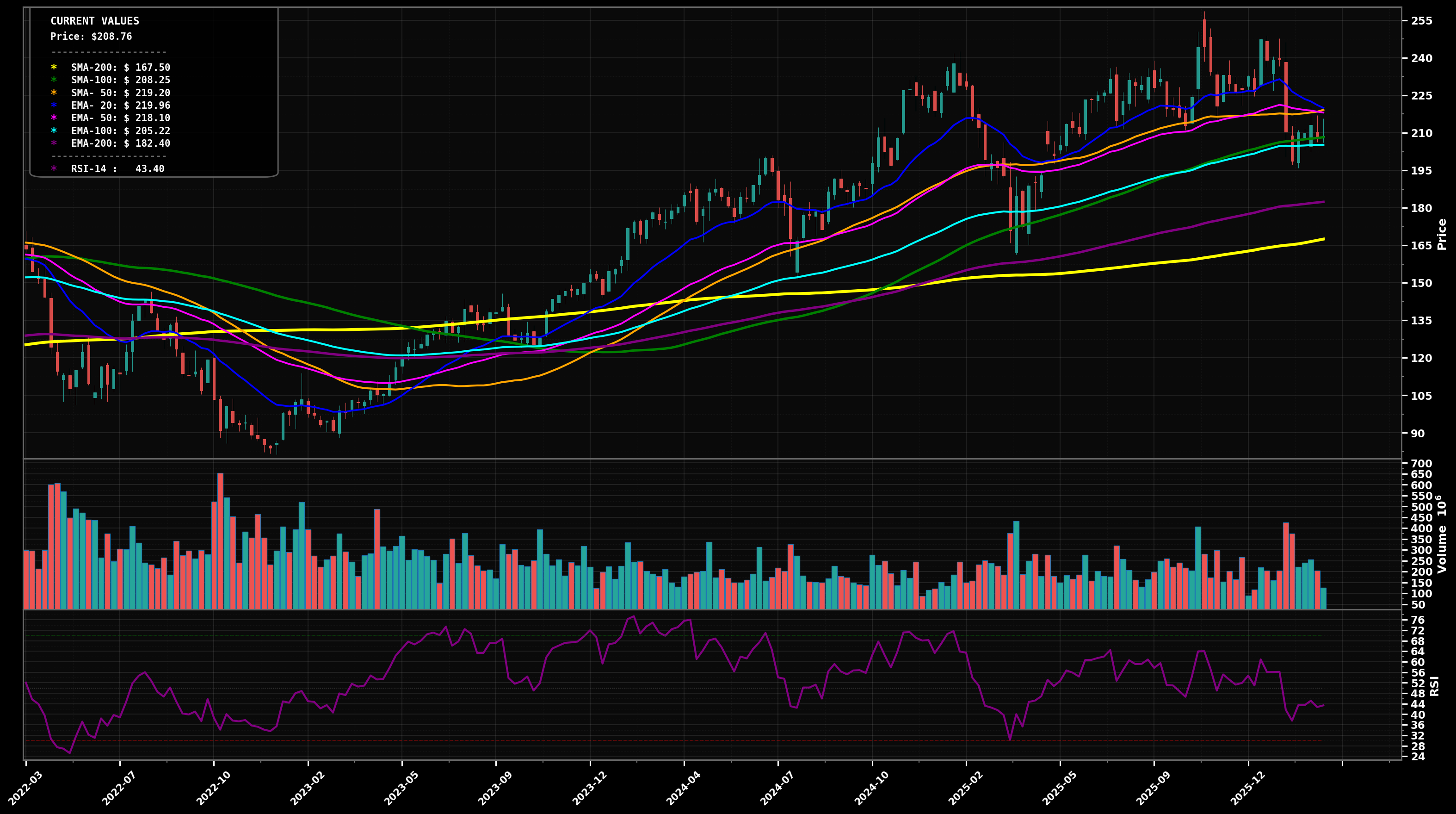Click the blue EMA-20 legend marker
This screenshot has height=814, width=1456.
point(54,106)
